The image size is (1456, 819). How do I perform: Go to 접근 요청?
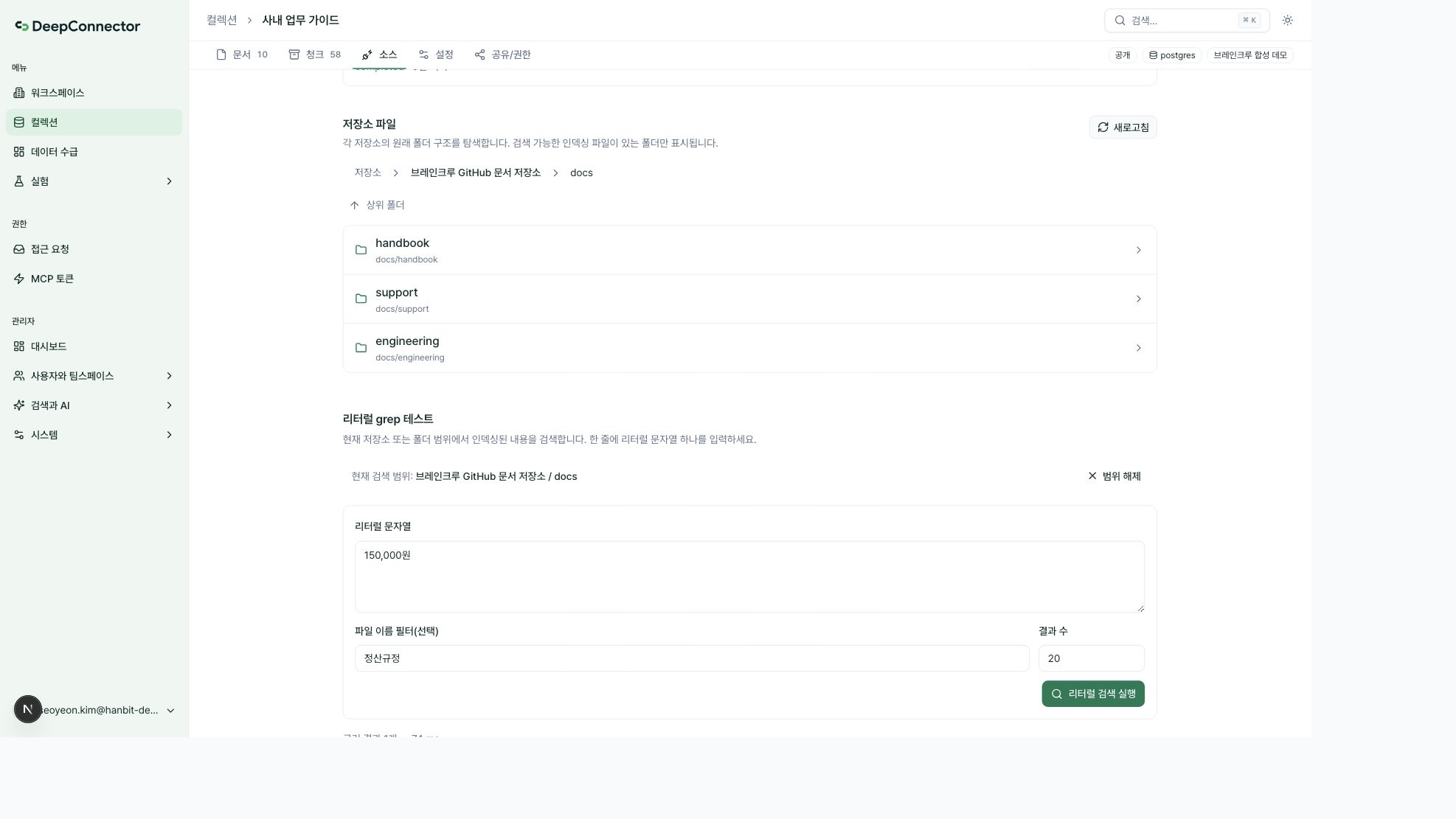[x=94, y=249]
